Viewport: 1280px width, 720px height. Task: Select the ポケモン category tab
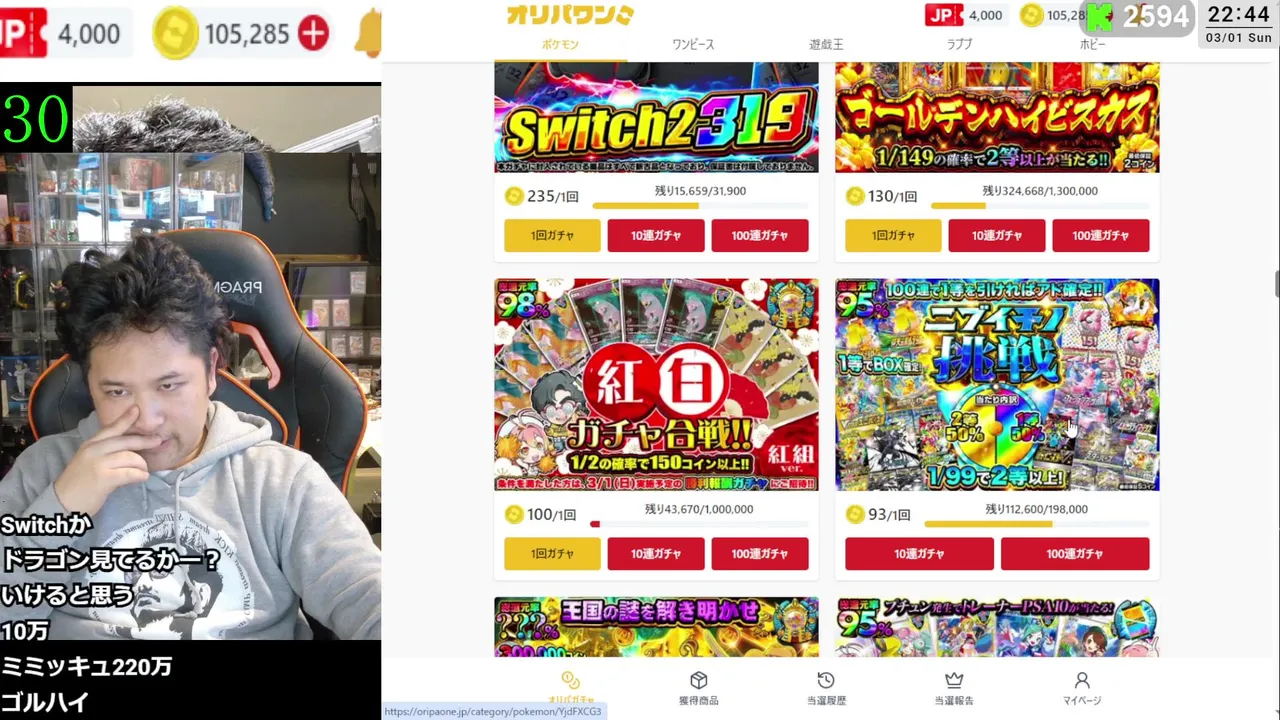tap(560, 44)
